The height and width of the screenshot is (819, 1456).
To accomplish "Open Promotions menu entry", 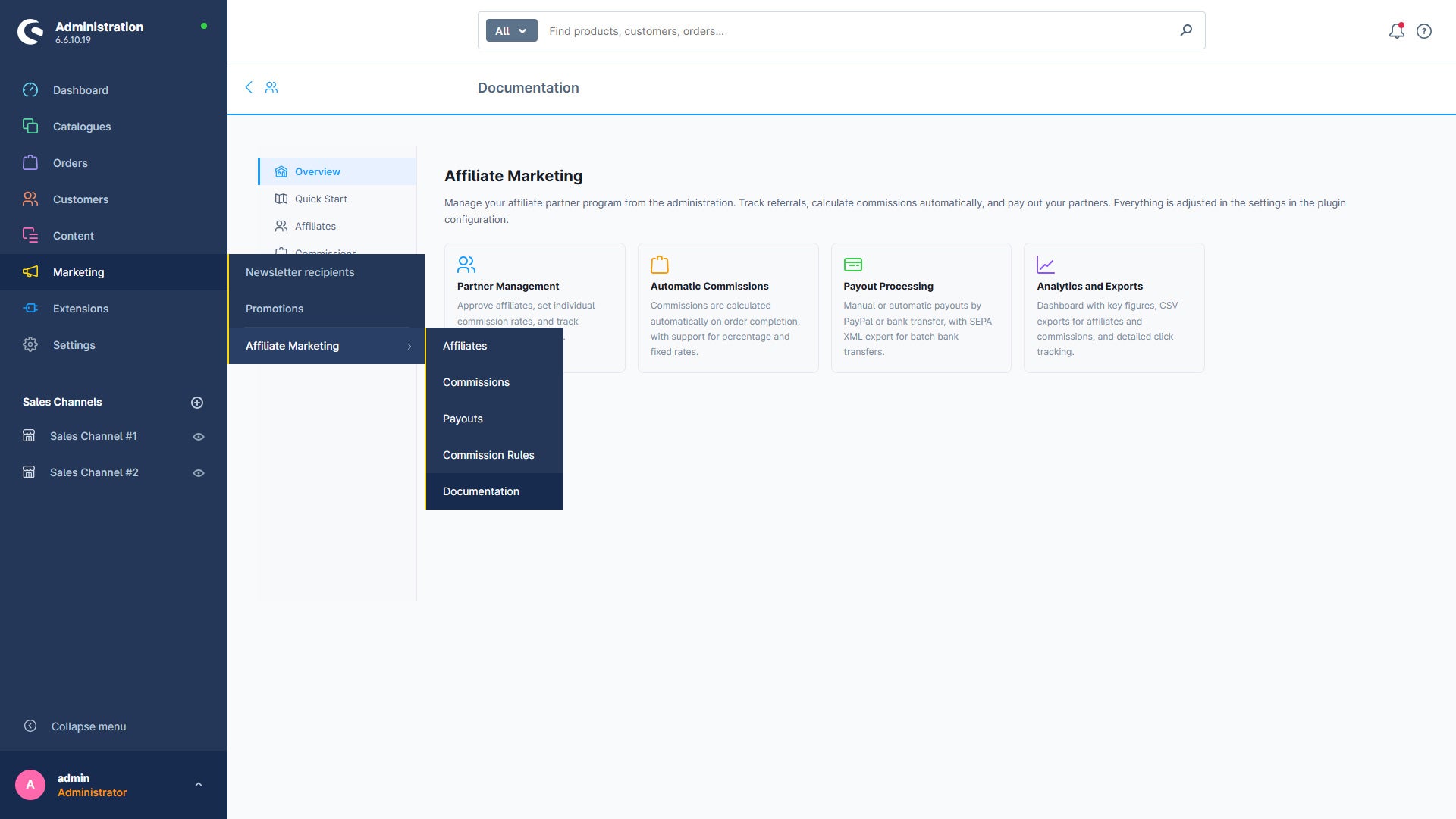I will click(327, 309).
